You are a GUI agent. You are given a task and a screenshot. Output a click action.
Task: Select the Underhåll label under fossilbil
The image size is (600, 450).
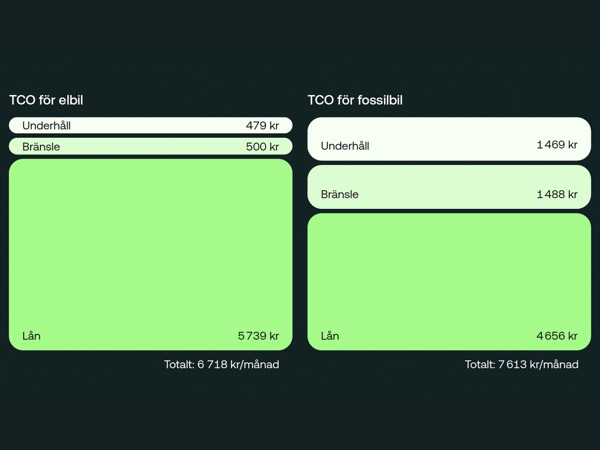pyautogui.click(x=345, y=146)
